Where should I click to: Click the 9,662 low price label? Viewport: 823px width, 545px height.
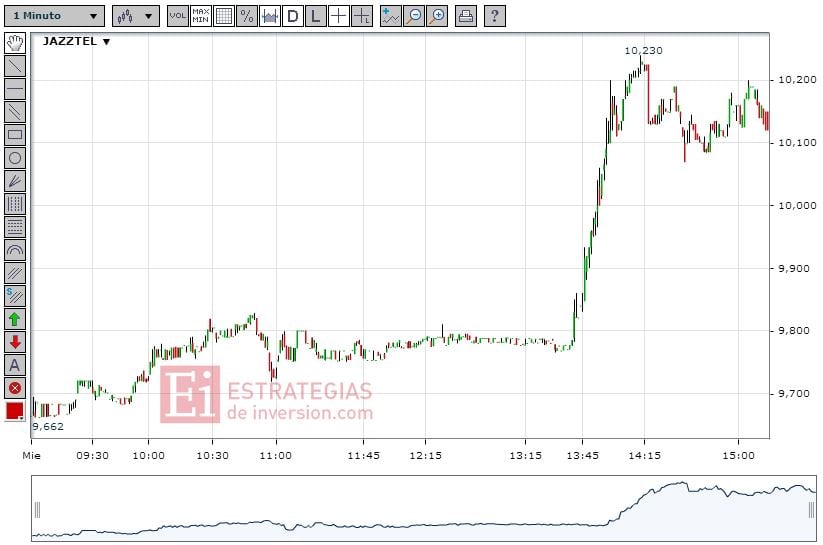tap(48, 426)
